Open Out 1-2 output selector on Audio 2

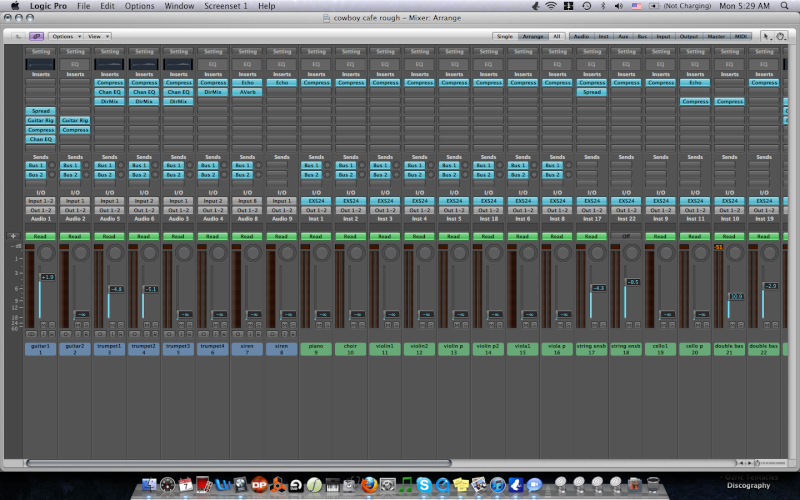click(75, 210)
